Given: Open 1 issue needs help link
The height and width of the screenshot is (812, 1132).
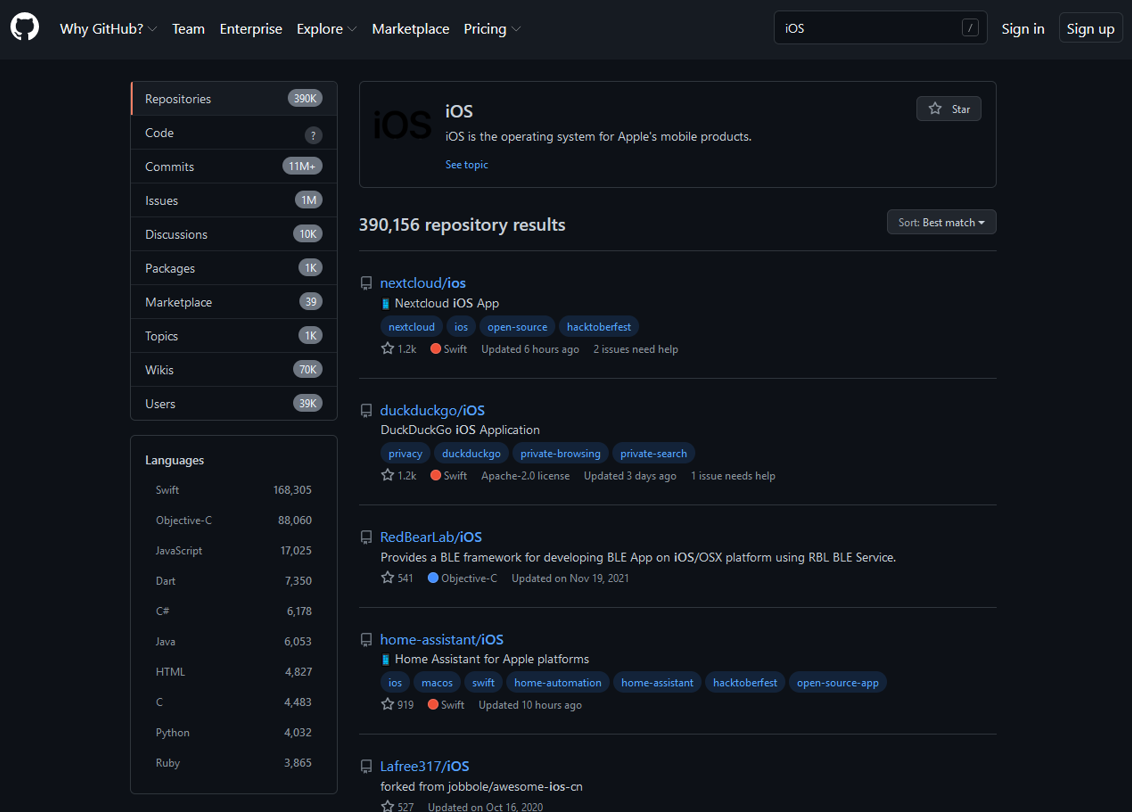Looking at the screenshot, I should [733, 476].
